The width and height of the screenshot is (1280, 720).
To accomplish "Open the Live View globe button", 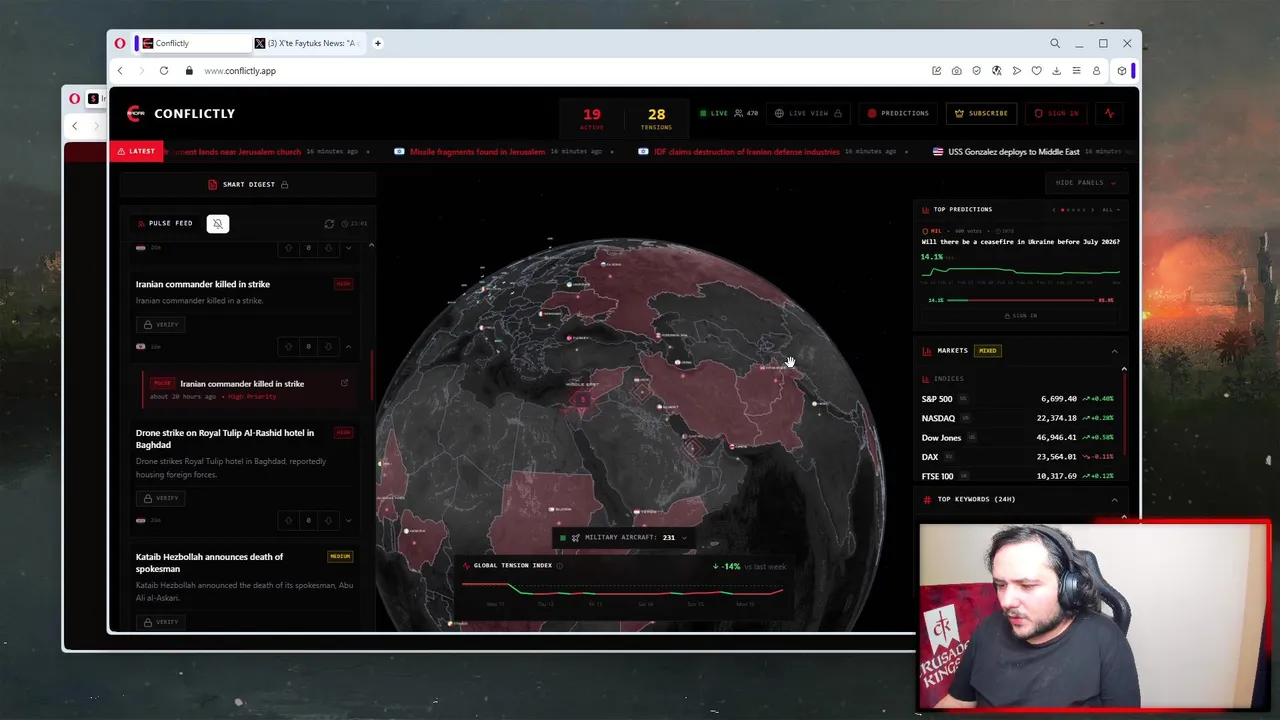I will point(808,113).
